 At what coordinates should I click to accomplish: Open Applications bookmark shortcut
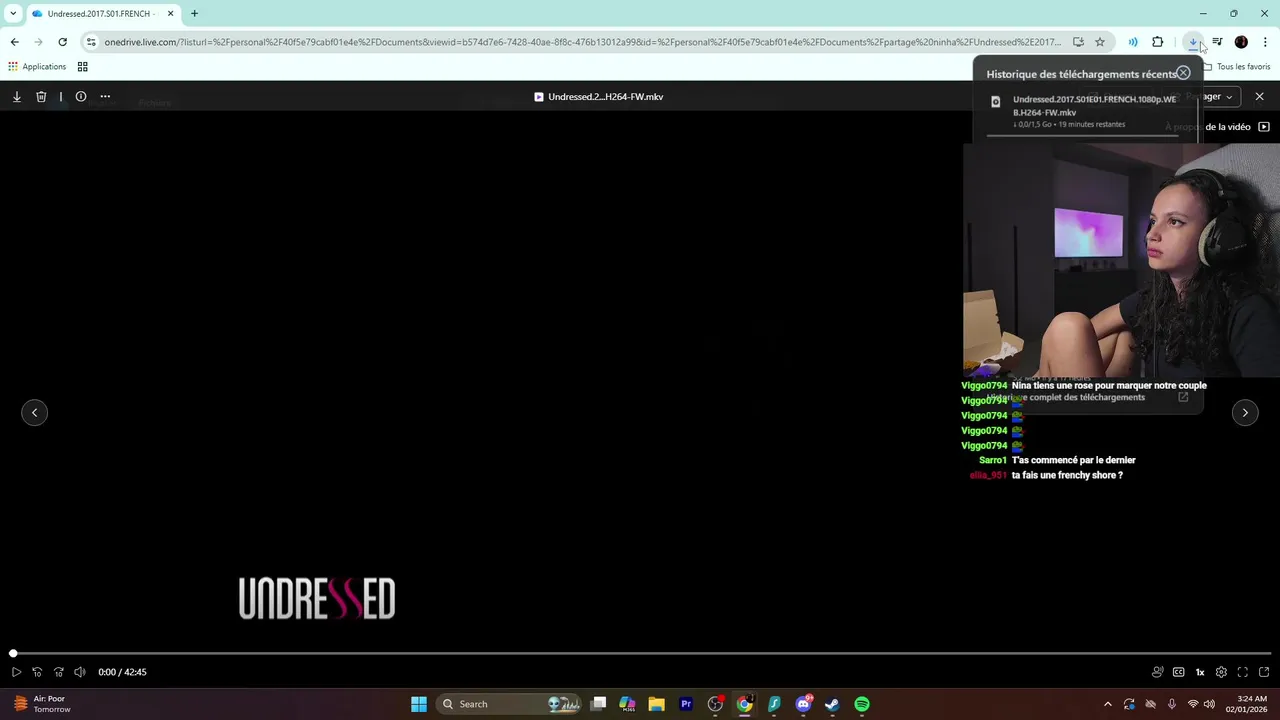(37, 67)
